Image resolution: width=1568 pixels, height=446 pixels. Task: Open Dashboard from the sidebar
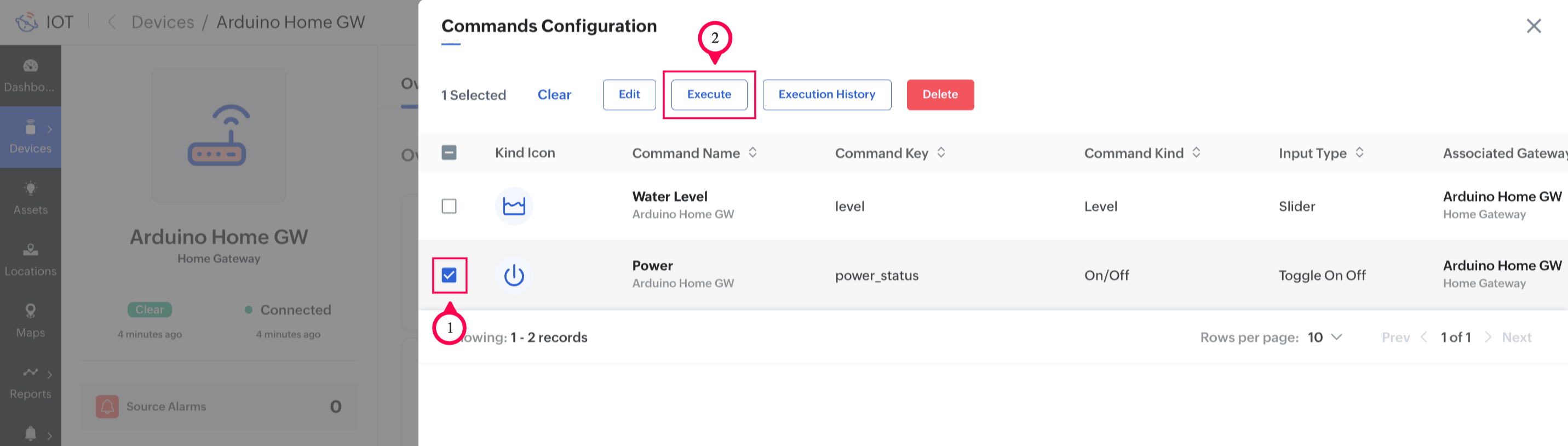click(31, 75)
